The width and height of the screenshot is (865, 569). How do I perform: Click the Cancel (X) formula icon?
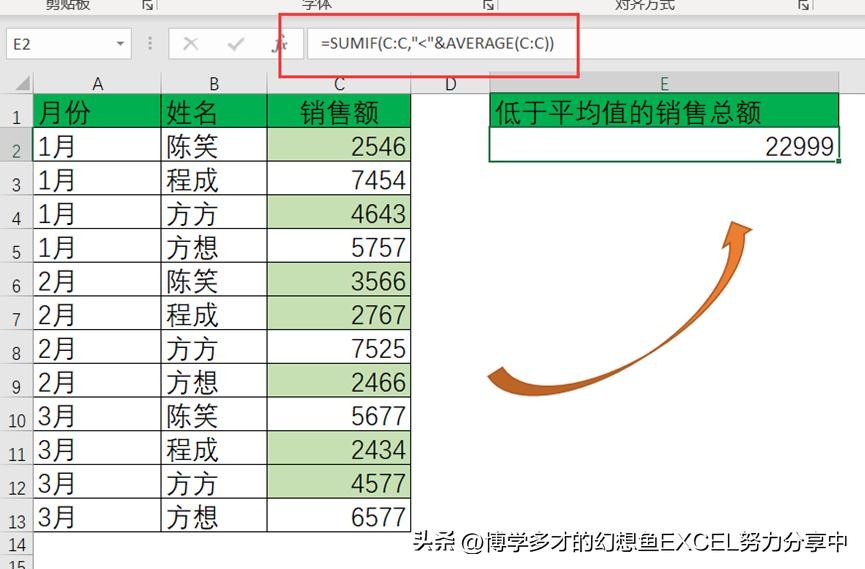191,44
